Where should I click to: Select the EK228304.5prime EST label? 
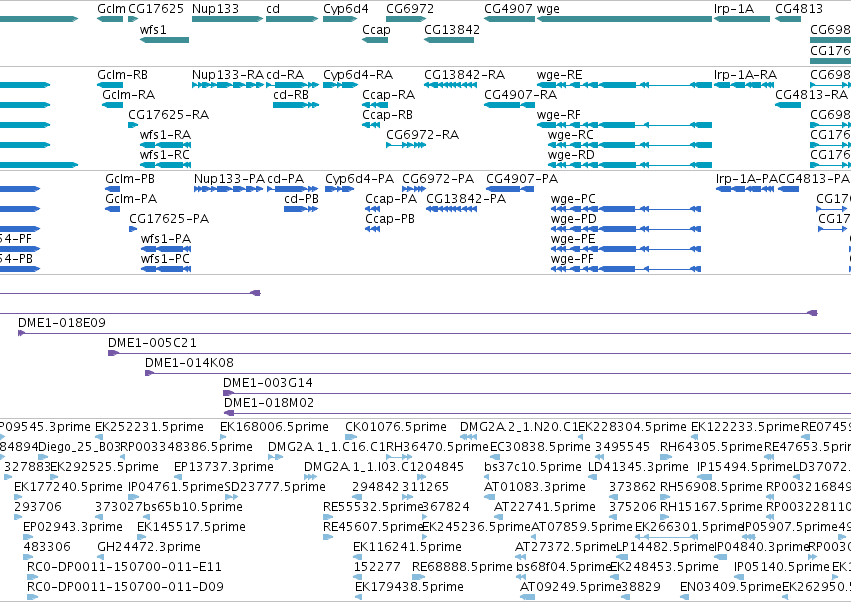632,427
